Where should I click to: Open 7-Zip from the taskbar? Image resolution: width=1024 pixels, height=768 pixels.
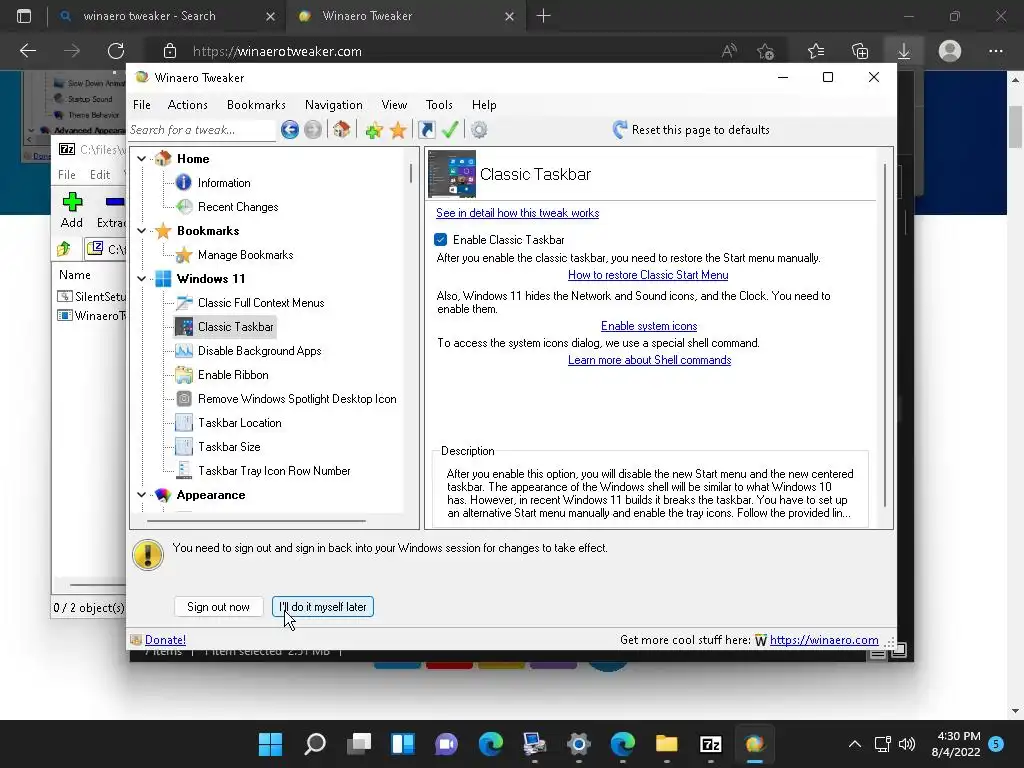(711, 744)
